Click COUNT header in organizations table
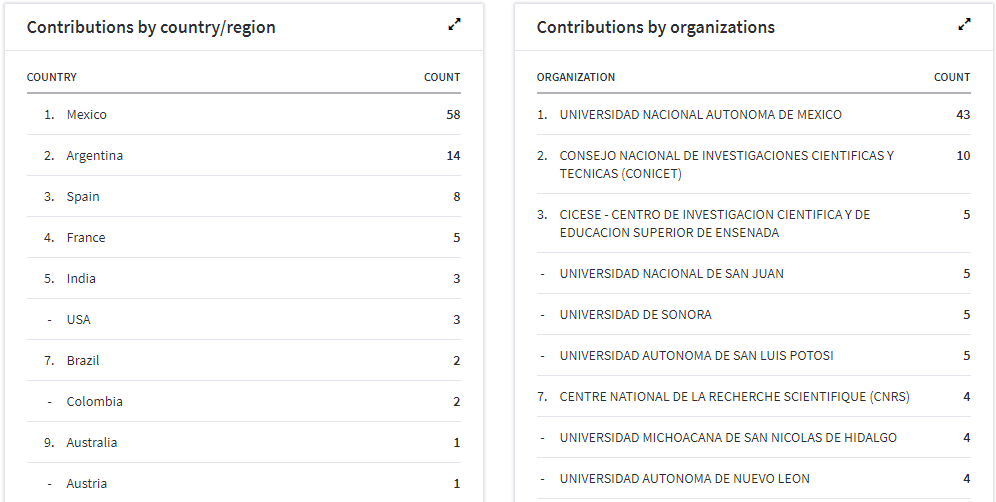996x502 pixels. (952, 77)
